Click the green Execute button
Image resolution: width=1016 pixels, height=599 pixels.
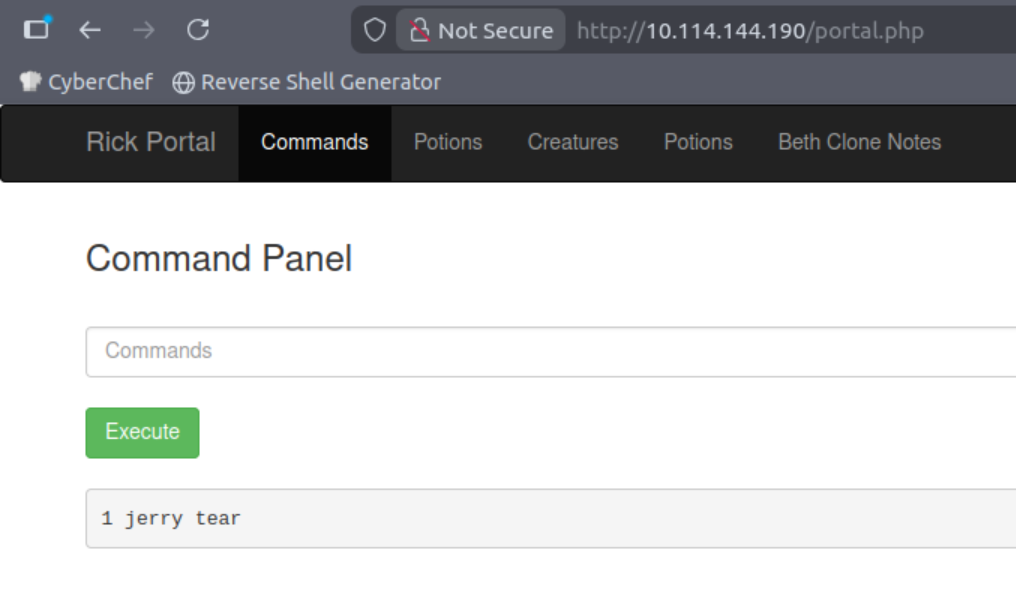click(143, 432)
